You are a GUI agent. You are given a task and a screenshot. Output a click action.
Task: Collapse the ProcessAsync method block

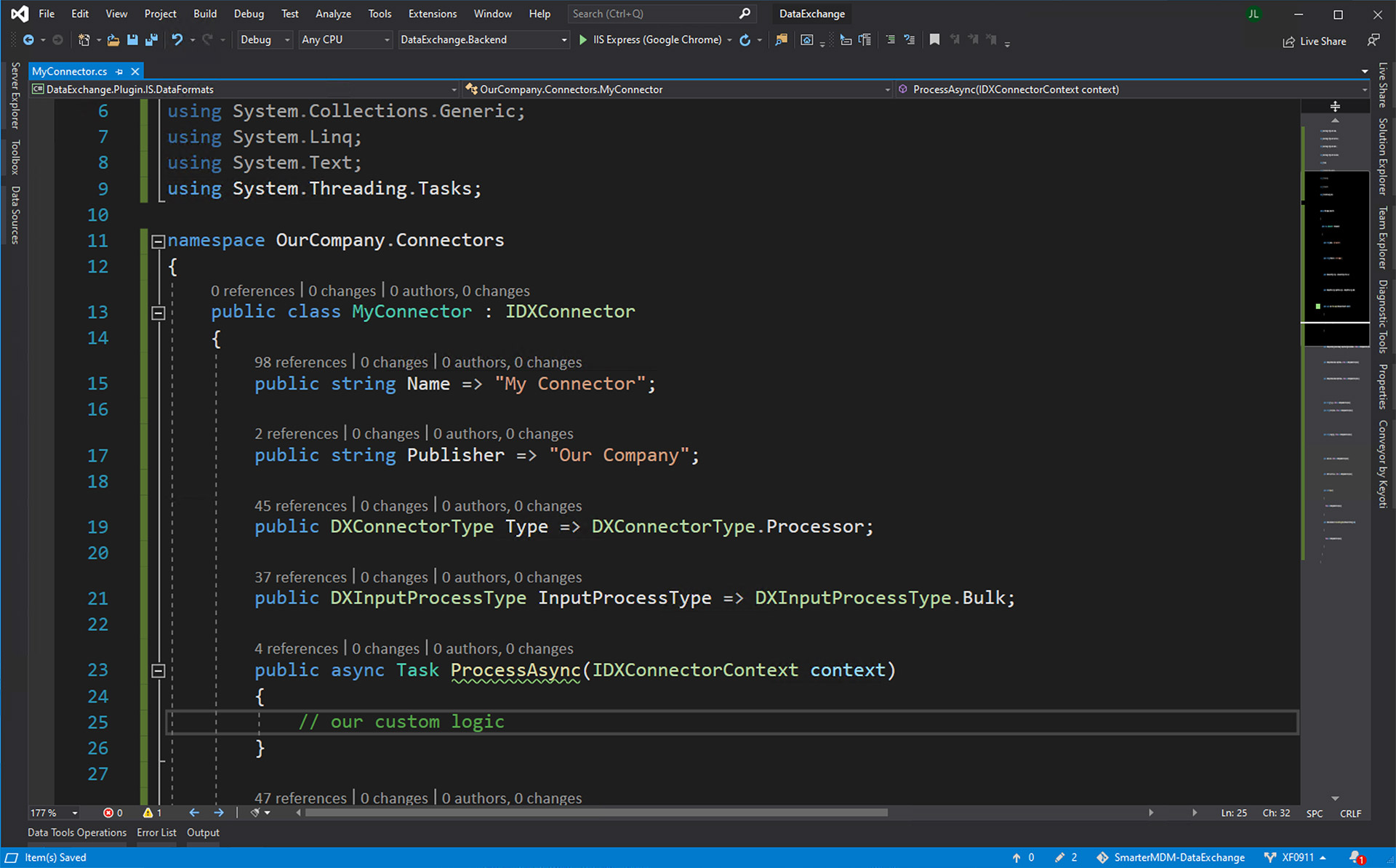click(158, 671)
